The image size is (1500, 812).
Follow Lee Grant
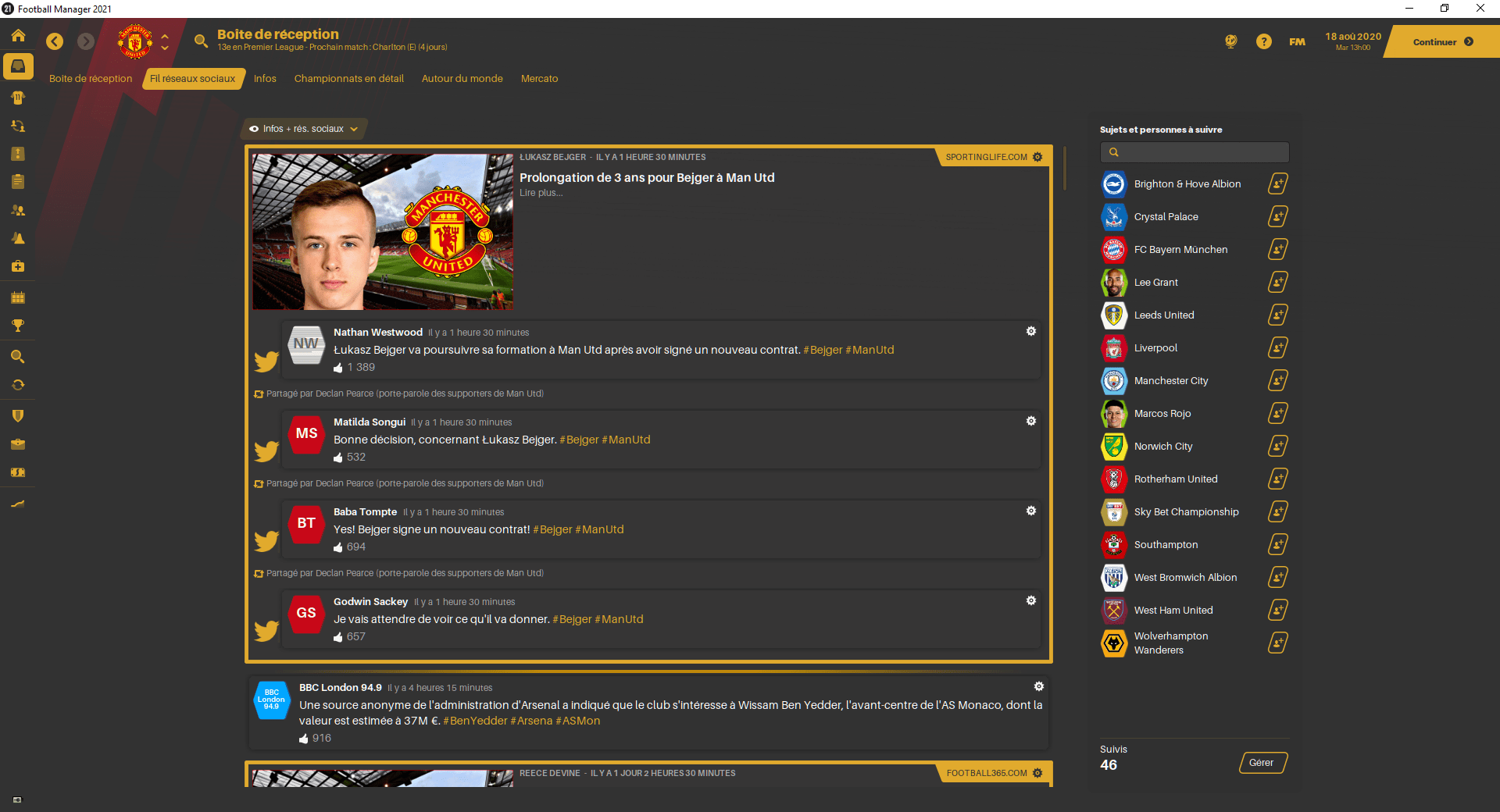[1278, 283]
